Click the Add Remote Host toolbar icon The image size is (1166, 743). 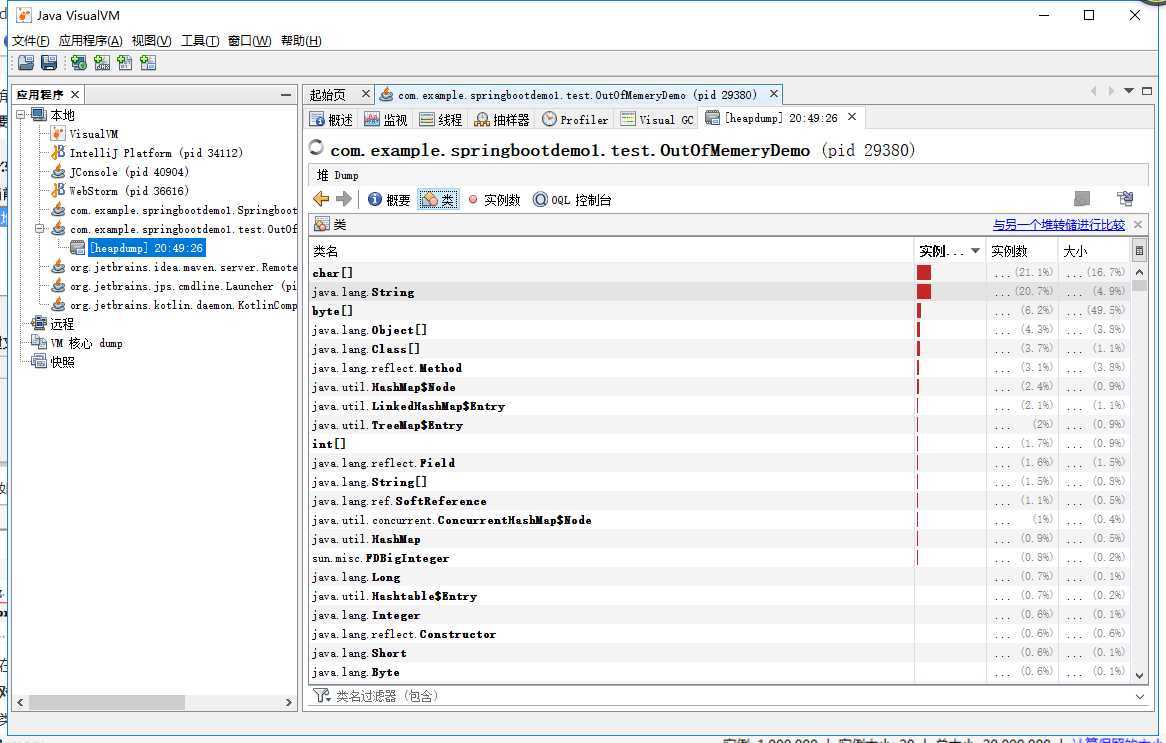(x=79, y=63)
